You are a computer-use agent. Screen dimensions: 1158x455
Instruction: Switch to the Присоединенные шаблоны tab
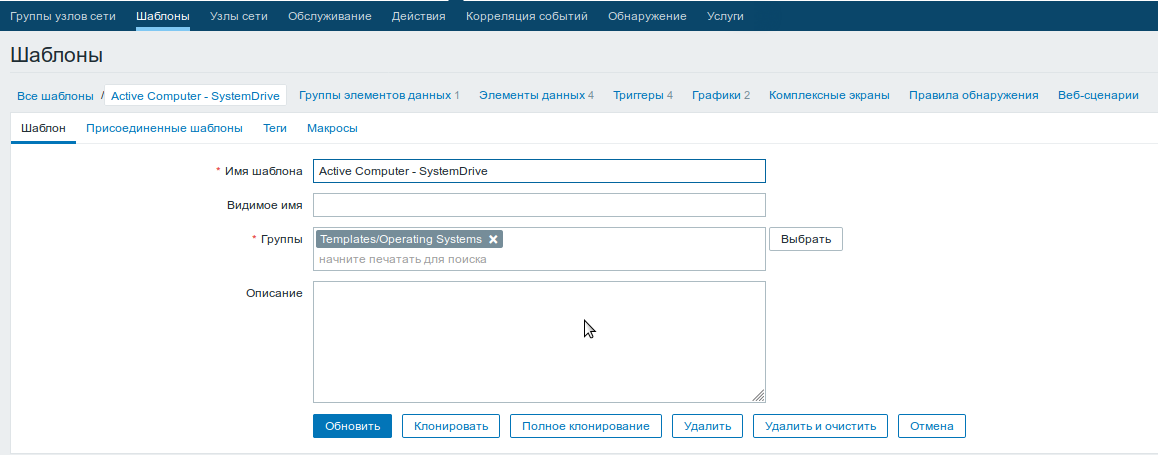[x=164, y=128]
